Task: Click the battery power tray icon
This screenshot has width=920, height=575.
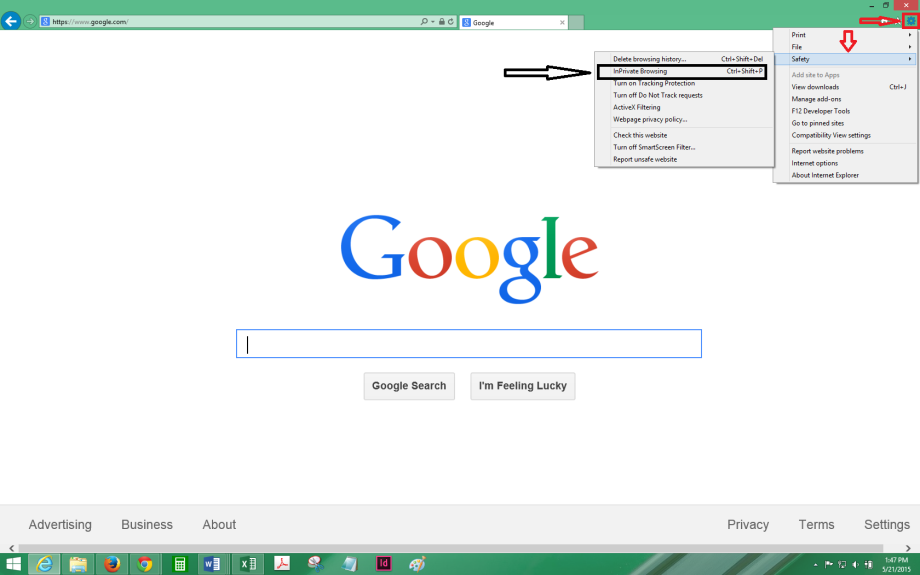Action: pos(868,564)
